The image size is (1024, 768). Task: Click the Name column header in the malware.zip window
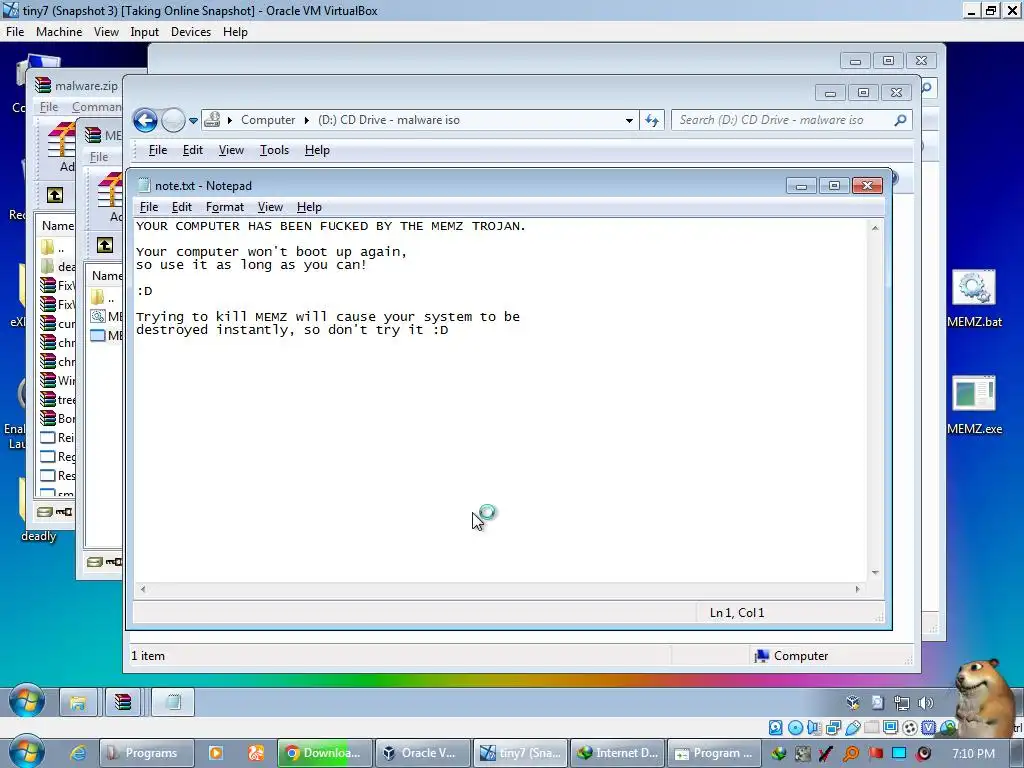[57, 226]
